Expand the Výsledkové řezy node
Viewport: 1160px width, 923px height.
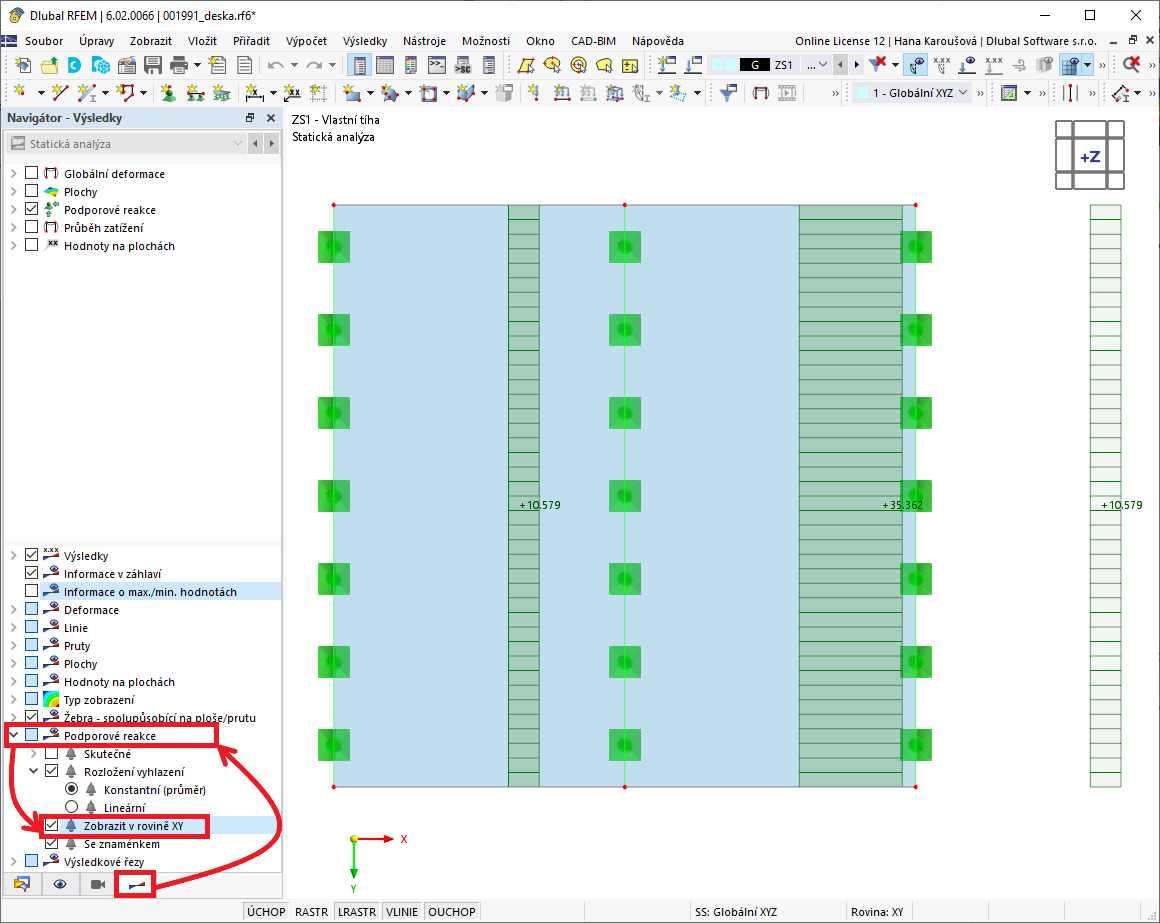[x=13, y=862]
